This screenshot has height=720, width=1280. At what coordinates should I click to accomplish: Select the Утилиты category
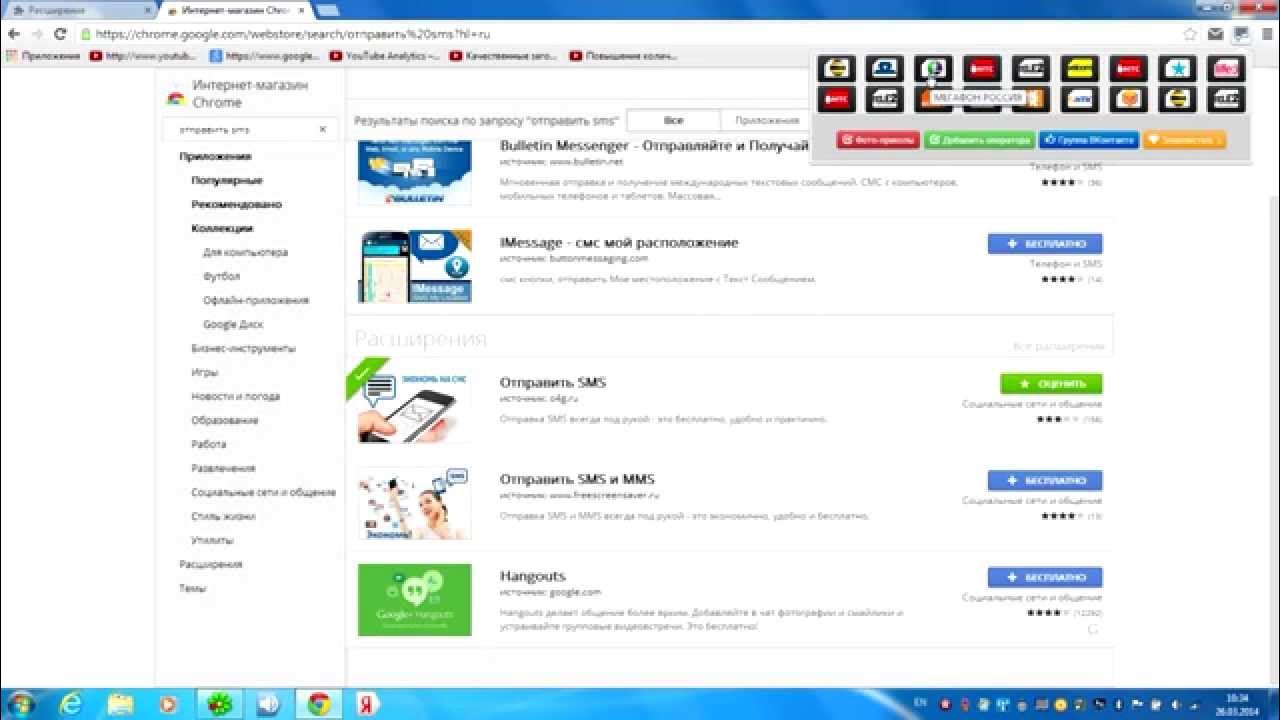[x=212, y=540]
